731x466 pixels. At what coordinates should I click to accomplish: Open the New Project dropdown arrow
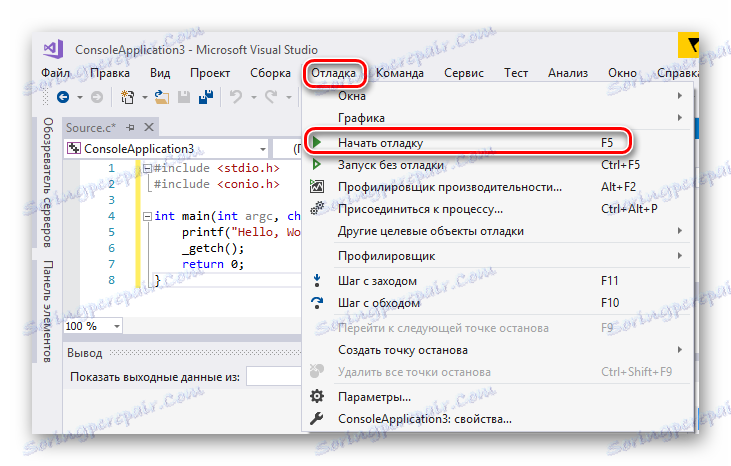pyautogui.click(x=145, y=97)
